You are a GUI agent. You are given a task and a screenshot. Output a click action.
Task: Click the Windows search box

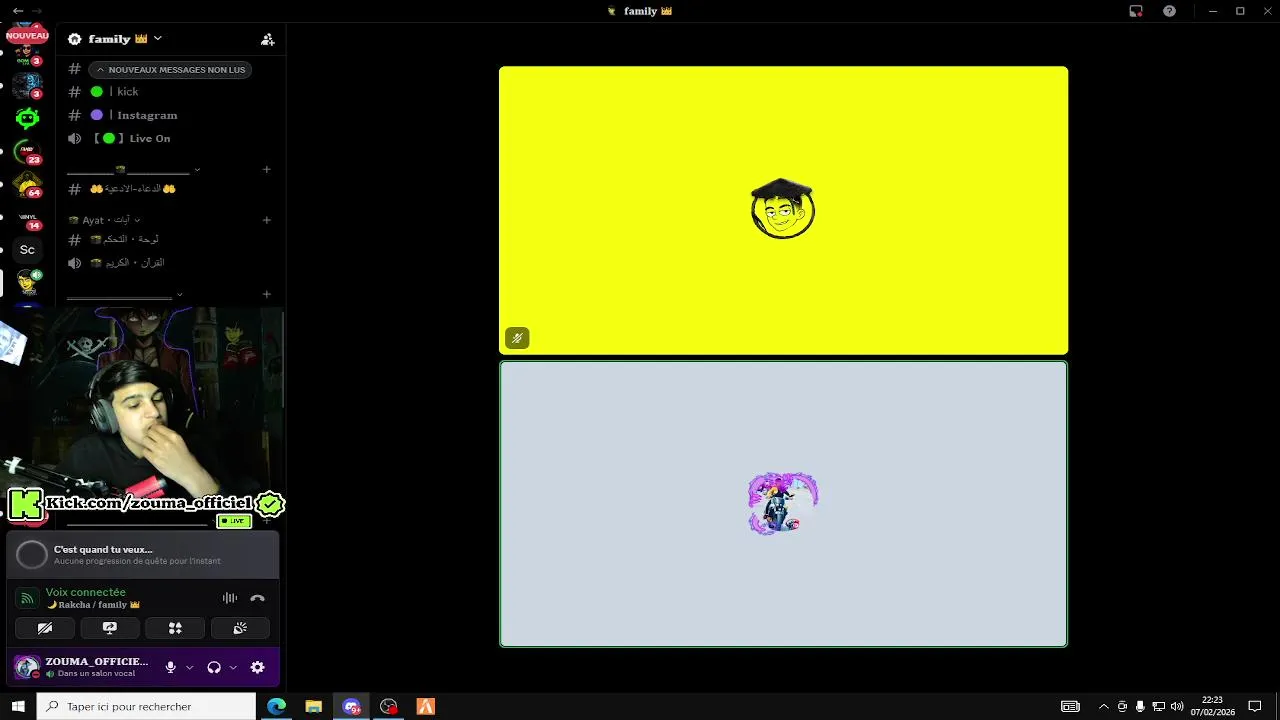pyautogui.click(x=147, y=706)
